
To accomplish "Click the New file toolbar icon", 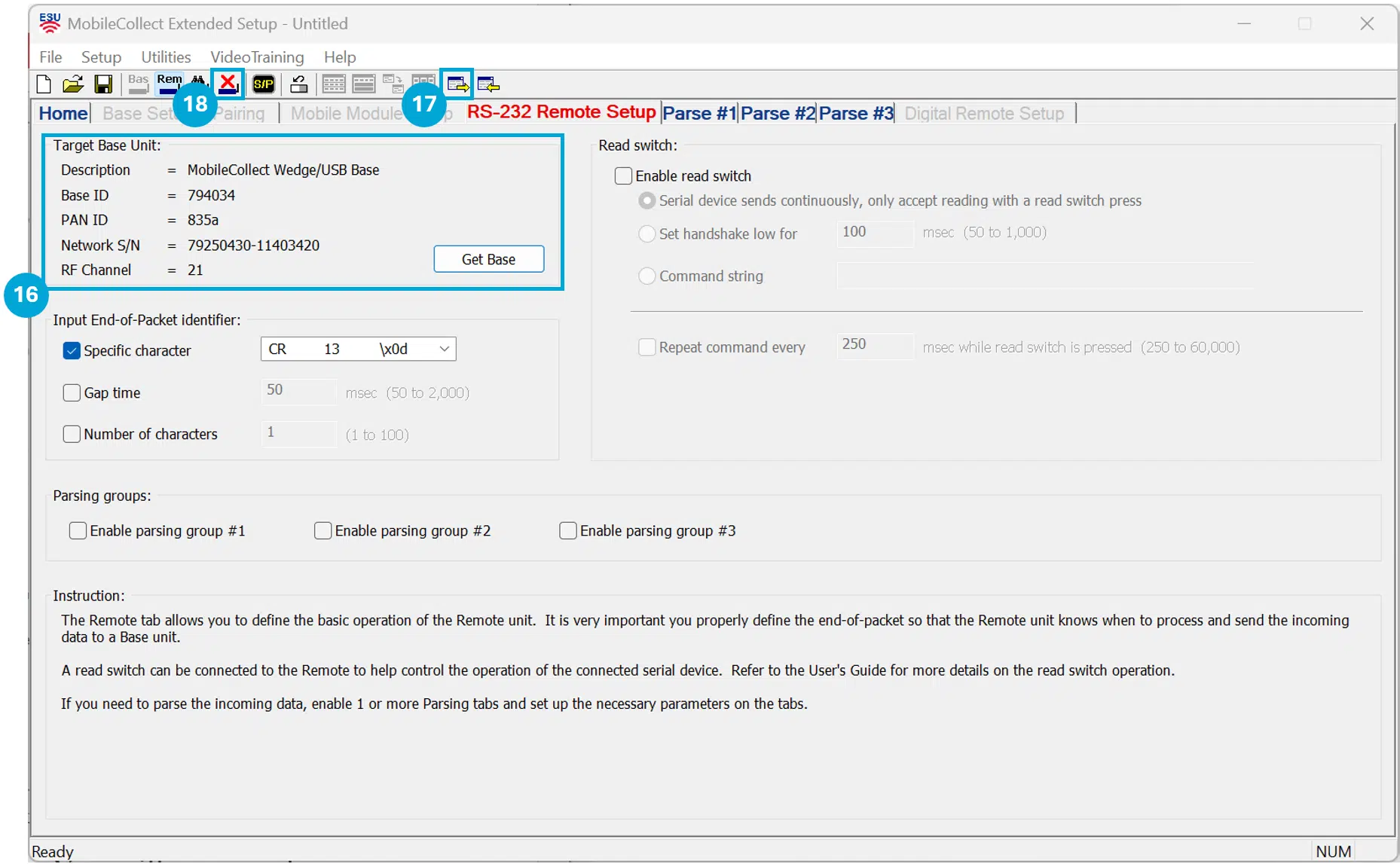I will 44,84.
